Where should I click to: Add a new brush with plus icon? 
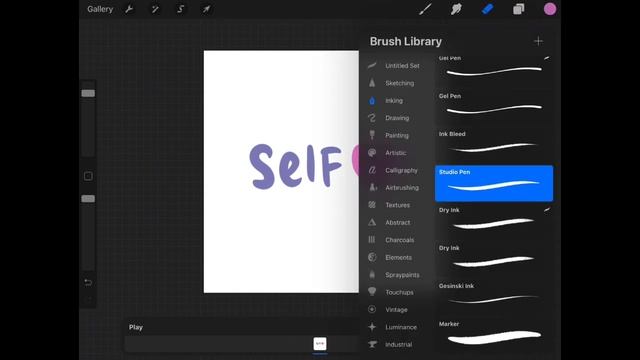pos(538,41)
